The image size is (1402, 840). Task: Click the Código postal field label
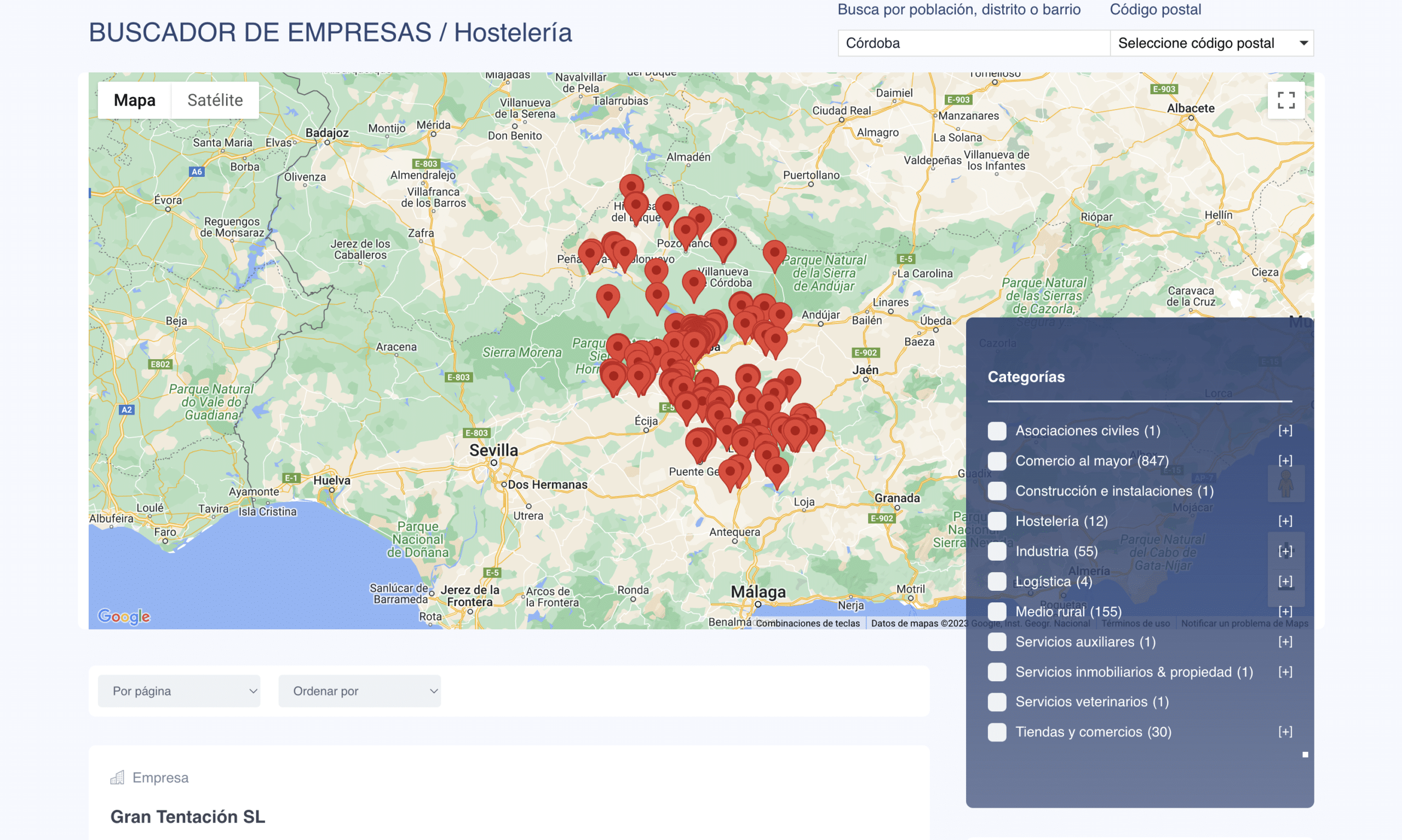1155,10
